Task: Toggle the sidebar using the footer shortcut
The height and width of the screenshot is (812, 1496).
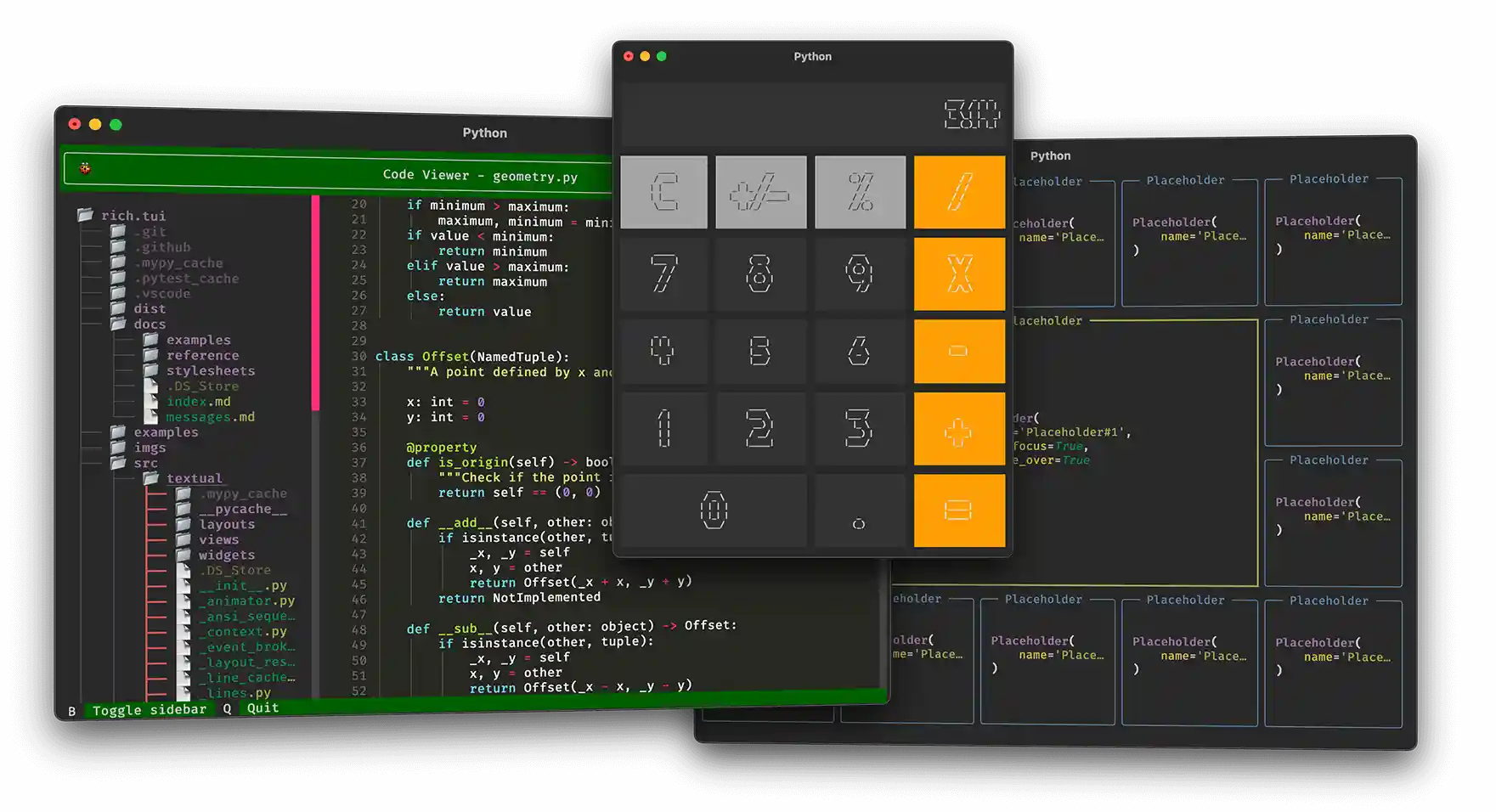Action: (149, 709)
